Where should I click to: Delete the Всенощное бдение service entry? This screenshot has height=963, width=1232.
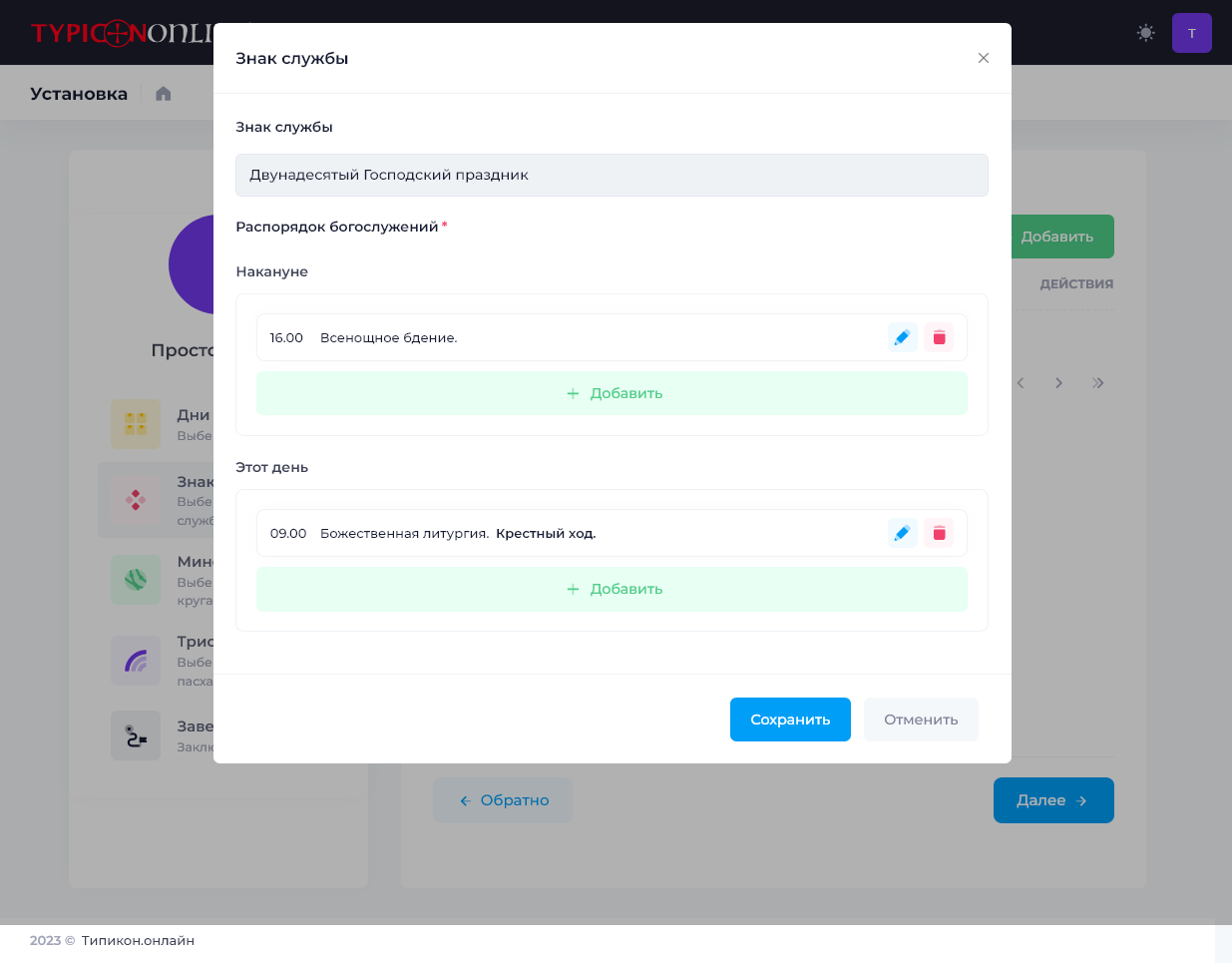(x=939, y=337)
